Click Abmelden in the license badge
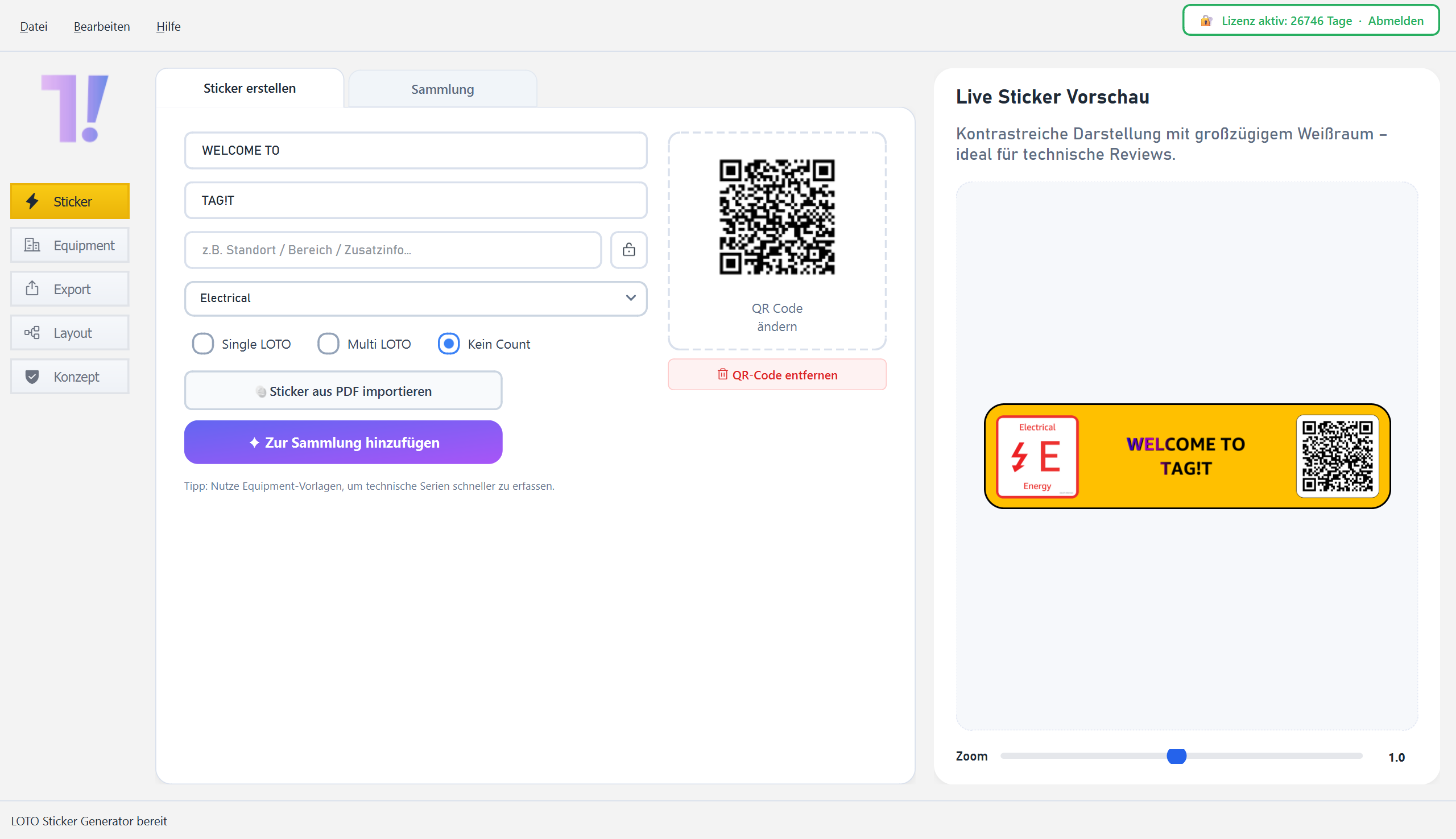1456x839 pixels. pyautogui.click(x=1396, y=20)
